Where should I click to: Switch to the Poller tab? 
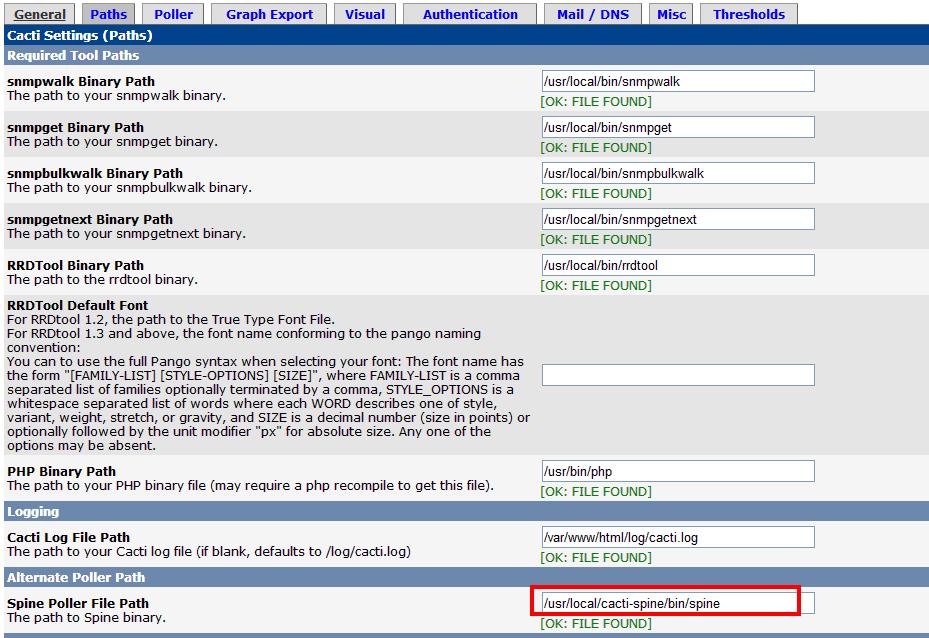pos(174,14)
